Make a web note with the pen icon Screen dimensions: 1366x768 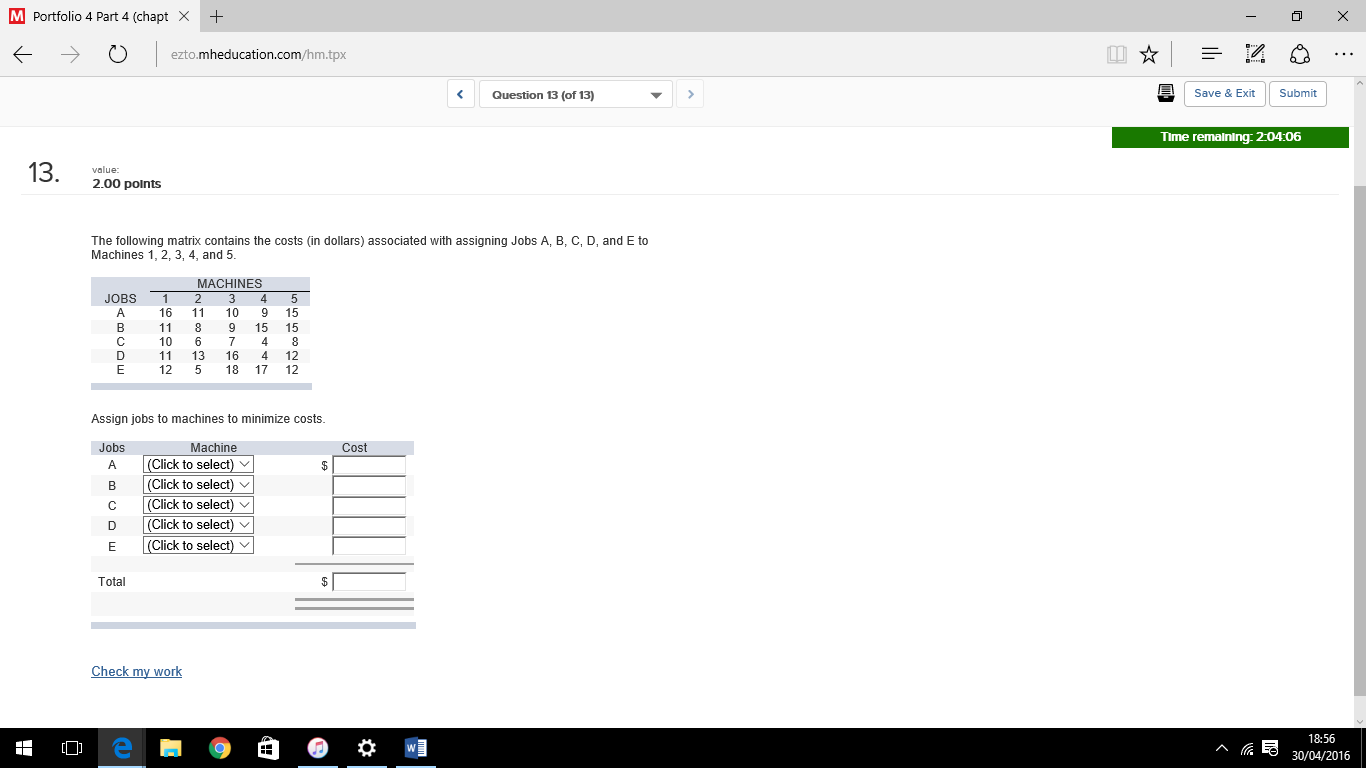tap(1254, 55)
